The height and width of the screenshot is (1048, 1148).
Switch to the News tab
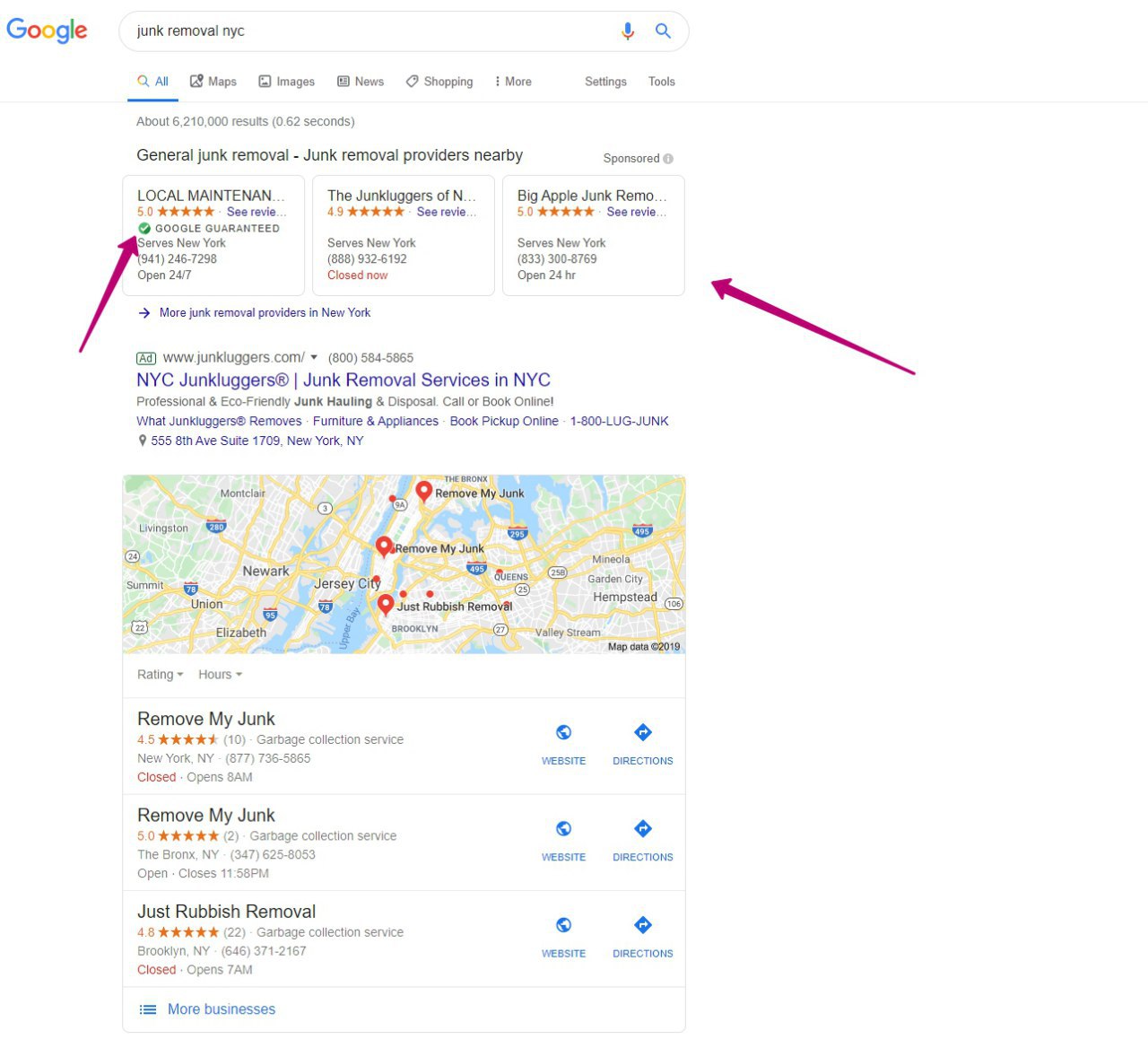[361, 82]
